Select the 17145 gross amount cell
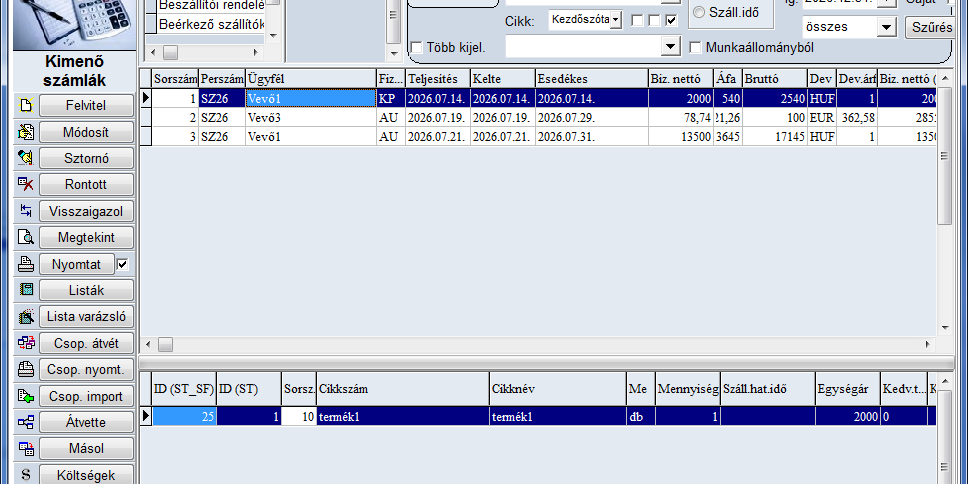Image resolution: width=968 pixels, height=484 pixels. pyautogui.click(x=774, y=136)
